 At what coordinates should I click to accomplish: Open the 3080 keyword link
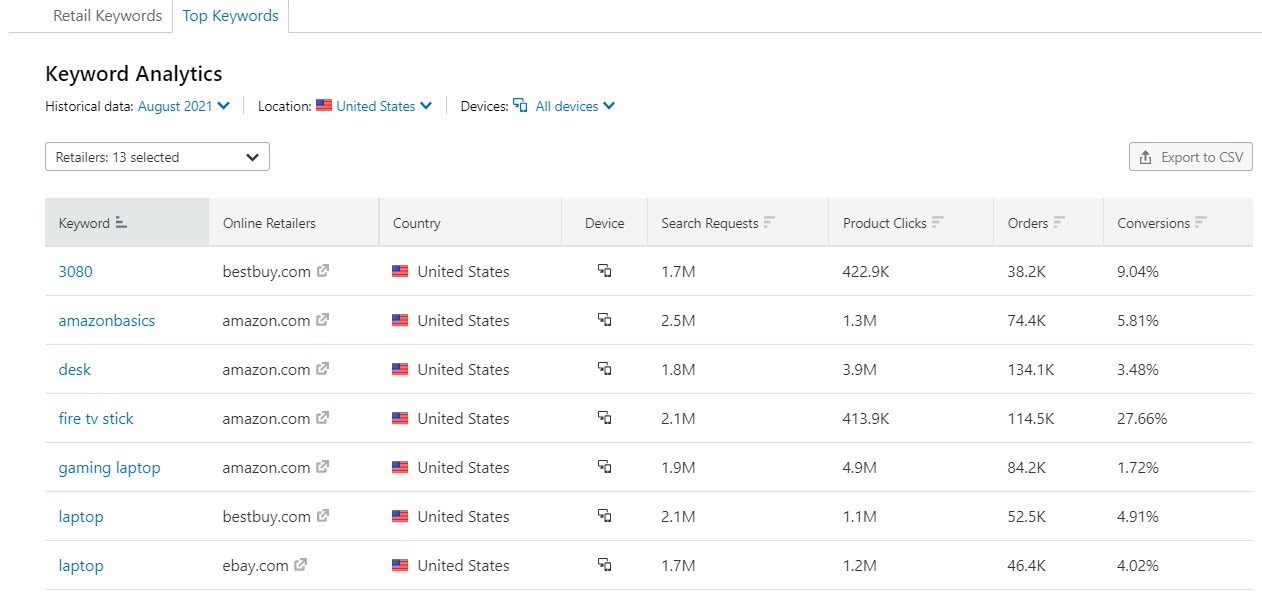[x=75, y=271]
